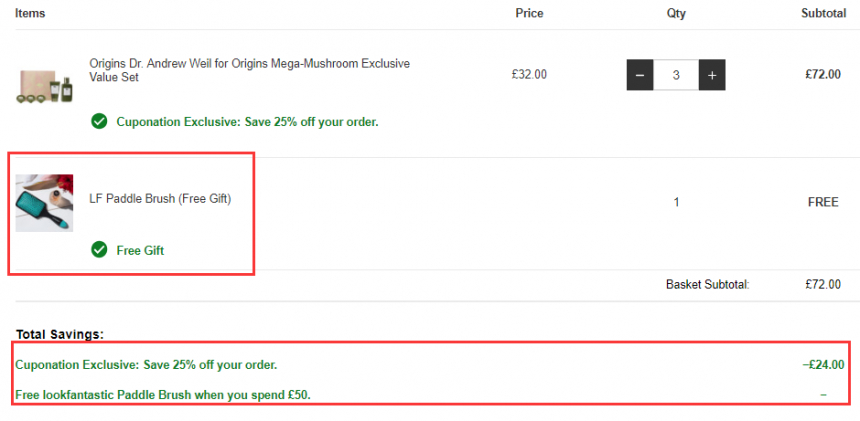Click the green checkmark beside Free Gift

click(x=99, y=251)
